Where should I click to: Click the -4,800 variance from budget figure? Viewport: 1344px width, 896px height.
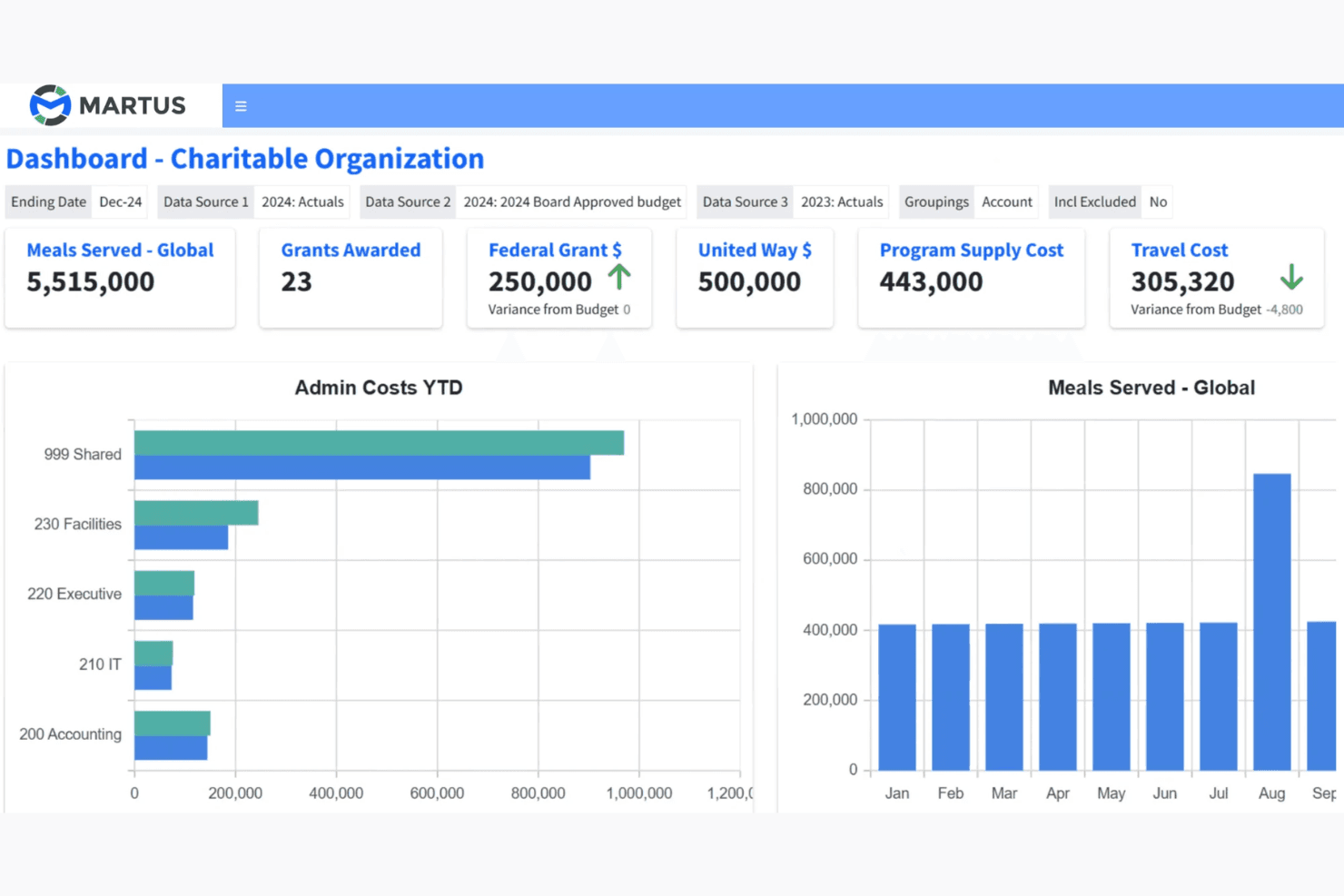click(1284, 310)
